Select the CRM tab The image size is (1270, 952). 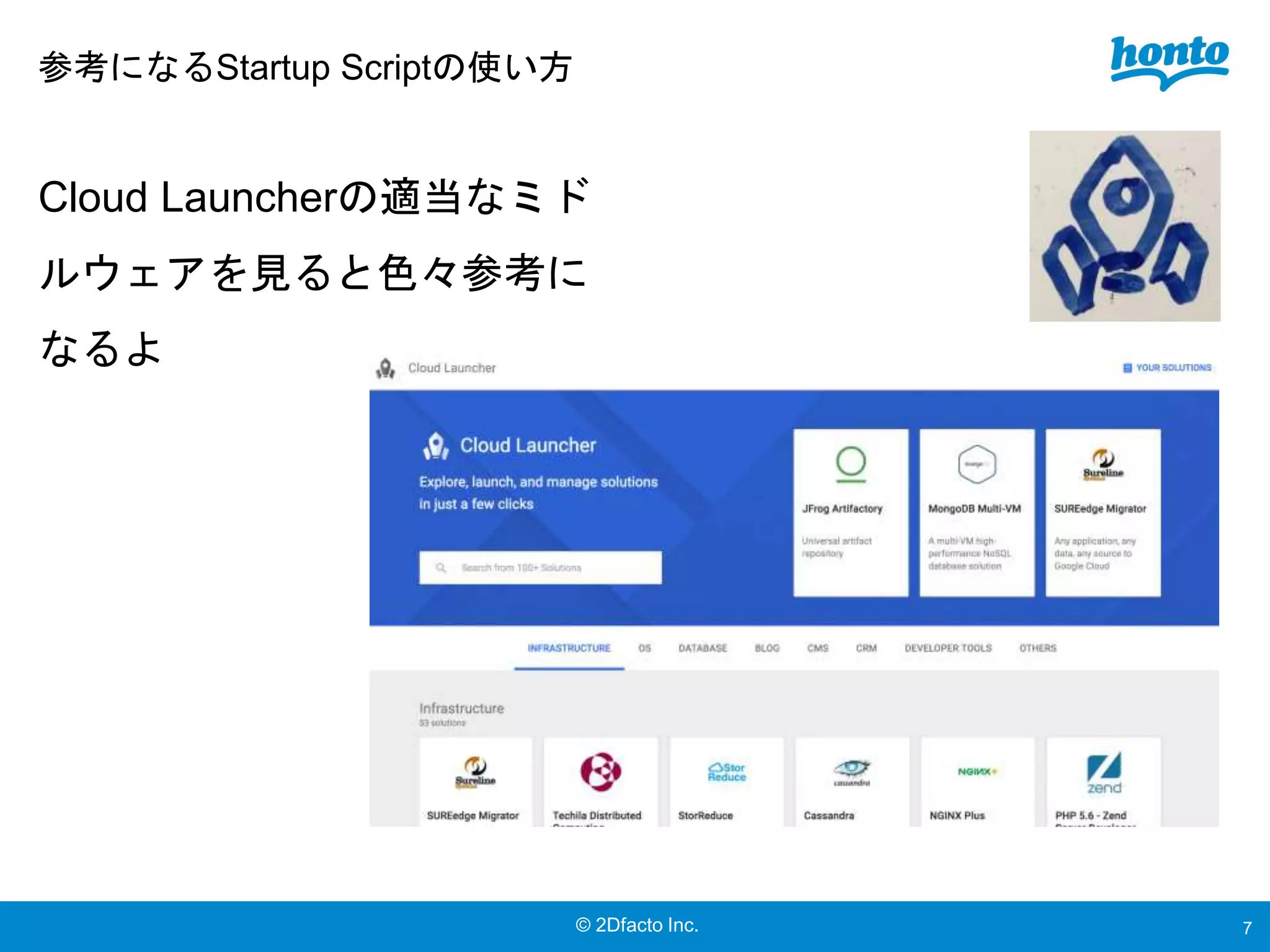pos(866,648)
